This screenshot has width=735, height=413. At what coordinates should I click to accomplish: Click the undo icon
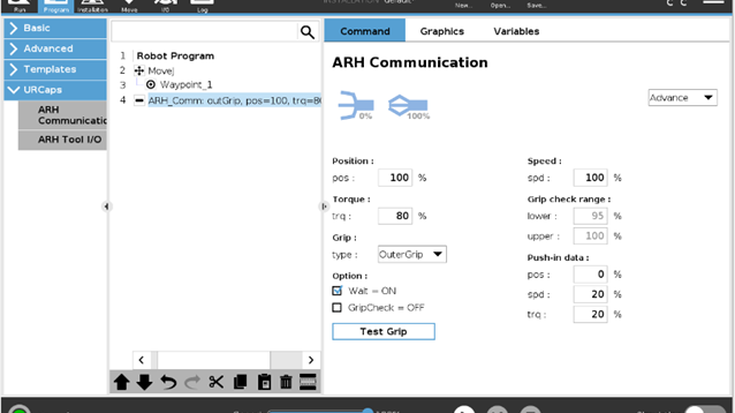coord(168,382)
